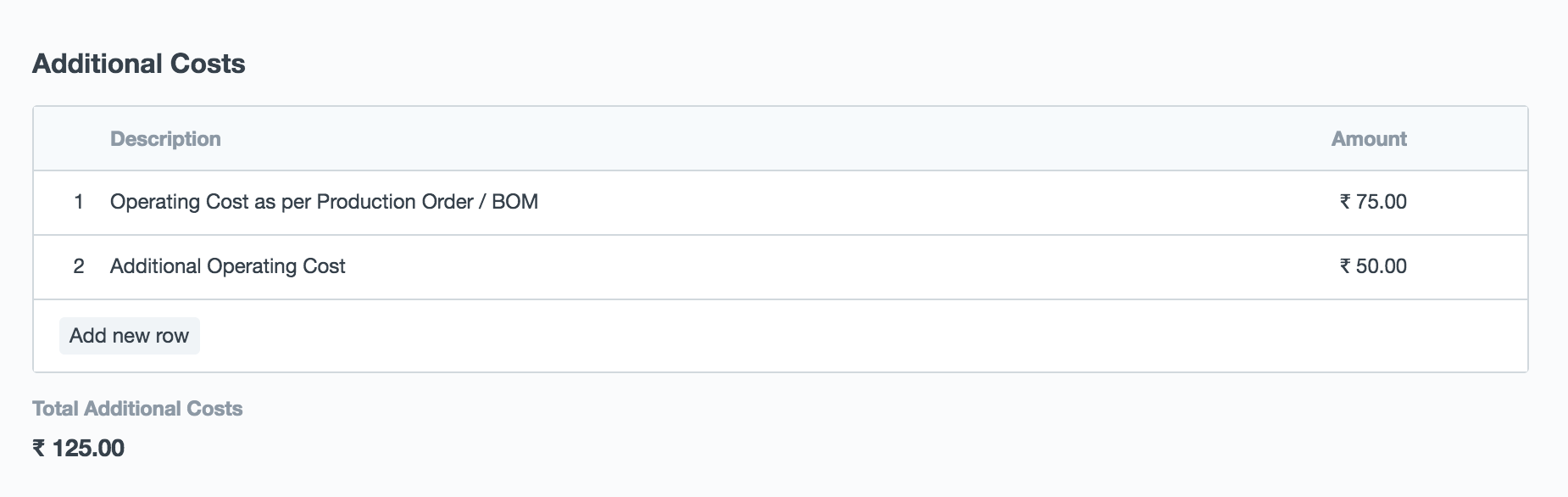Viewport: 1568px width, 497px height.
Task: Edit the ₹ 75.00 amount cell
Action: (1372, 202)
